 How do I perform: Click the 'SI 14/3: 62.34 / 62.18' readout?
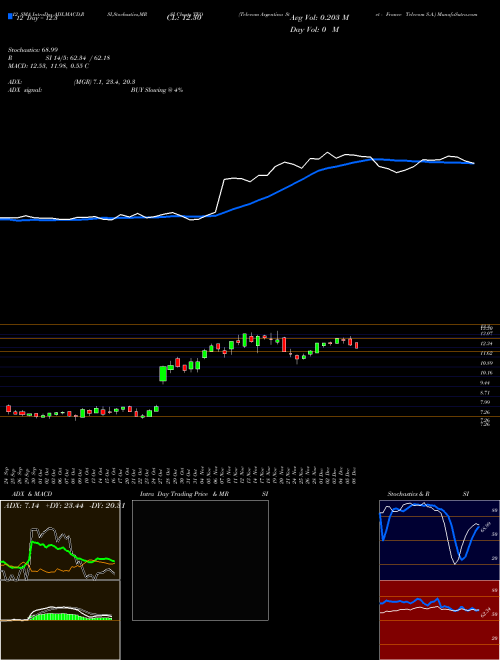(x=78, y=58)
